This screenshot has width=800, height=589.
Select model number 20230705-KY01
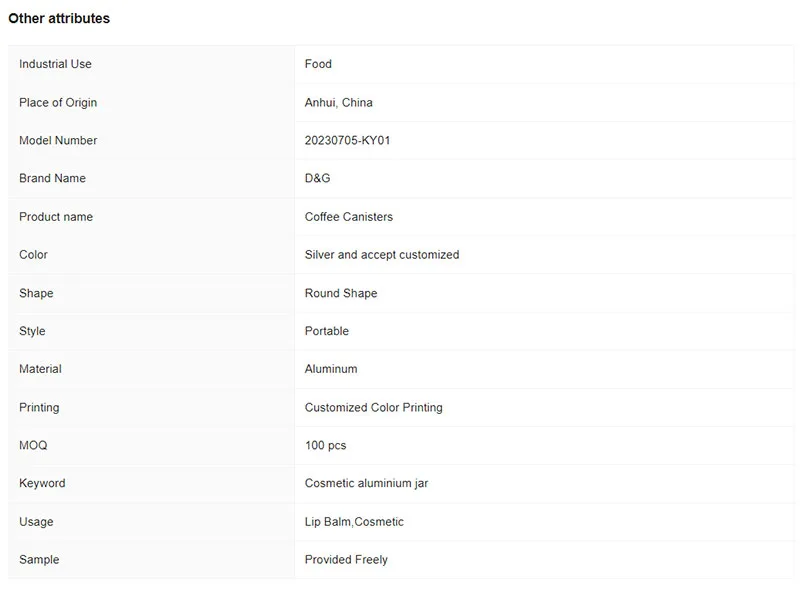347,140
